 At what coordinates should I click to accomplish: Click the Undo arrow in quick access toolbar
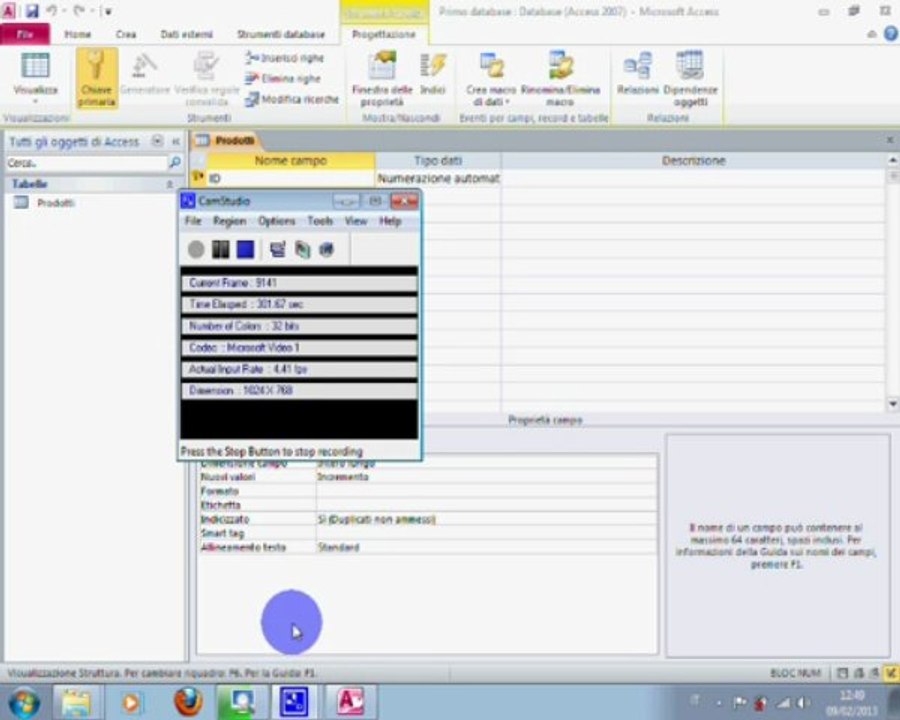tap(52, 11)
